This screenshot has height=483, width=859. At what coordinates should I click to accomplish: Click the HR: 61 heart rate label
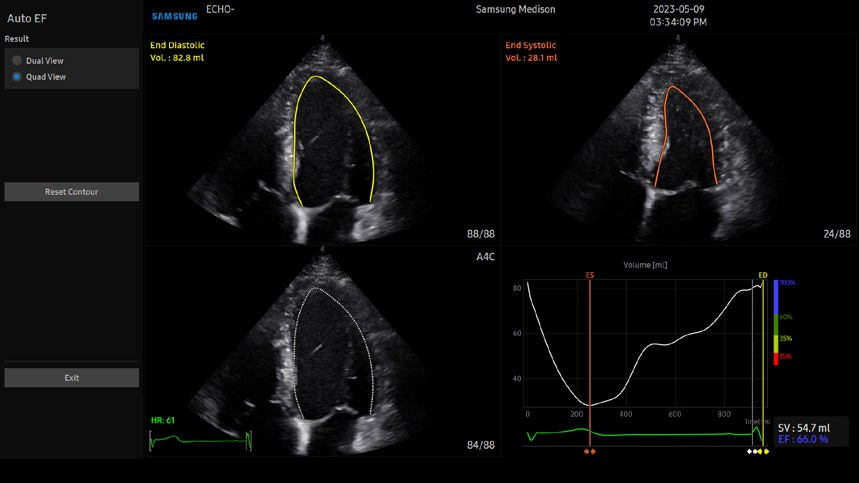pos(163,421)
